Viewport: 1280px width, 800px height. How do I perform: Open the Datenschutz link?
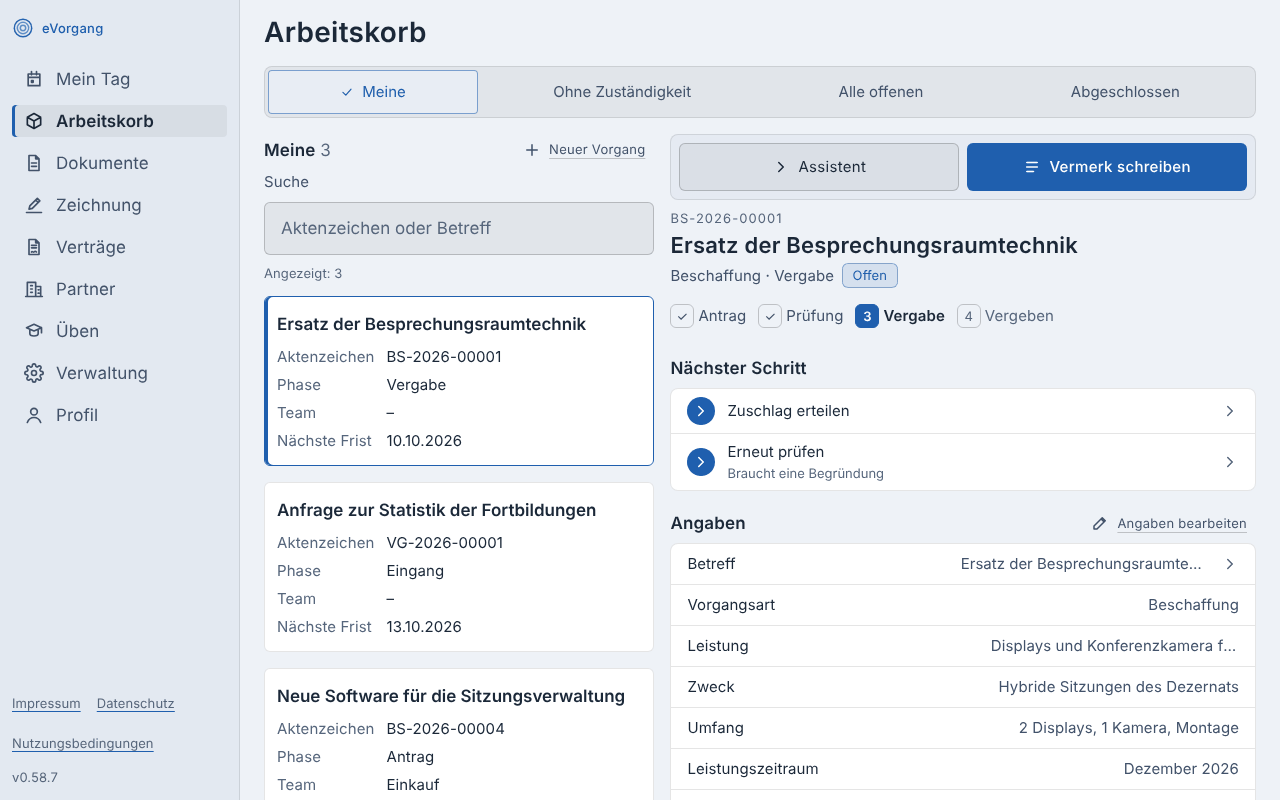[x=136, y=704]
